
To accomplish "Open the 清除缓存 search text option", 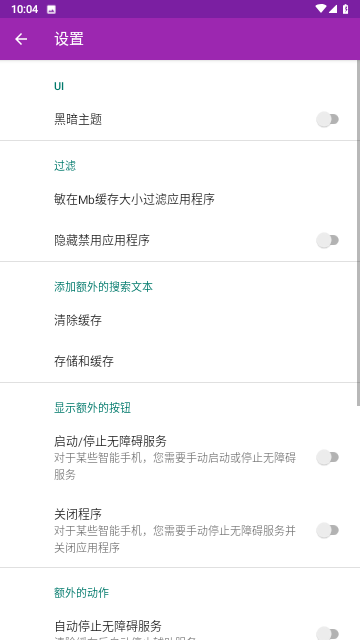I will click(180, 320).
